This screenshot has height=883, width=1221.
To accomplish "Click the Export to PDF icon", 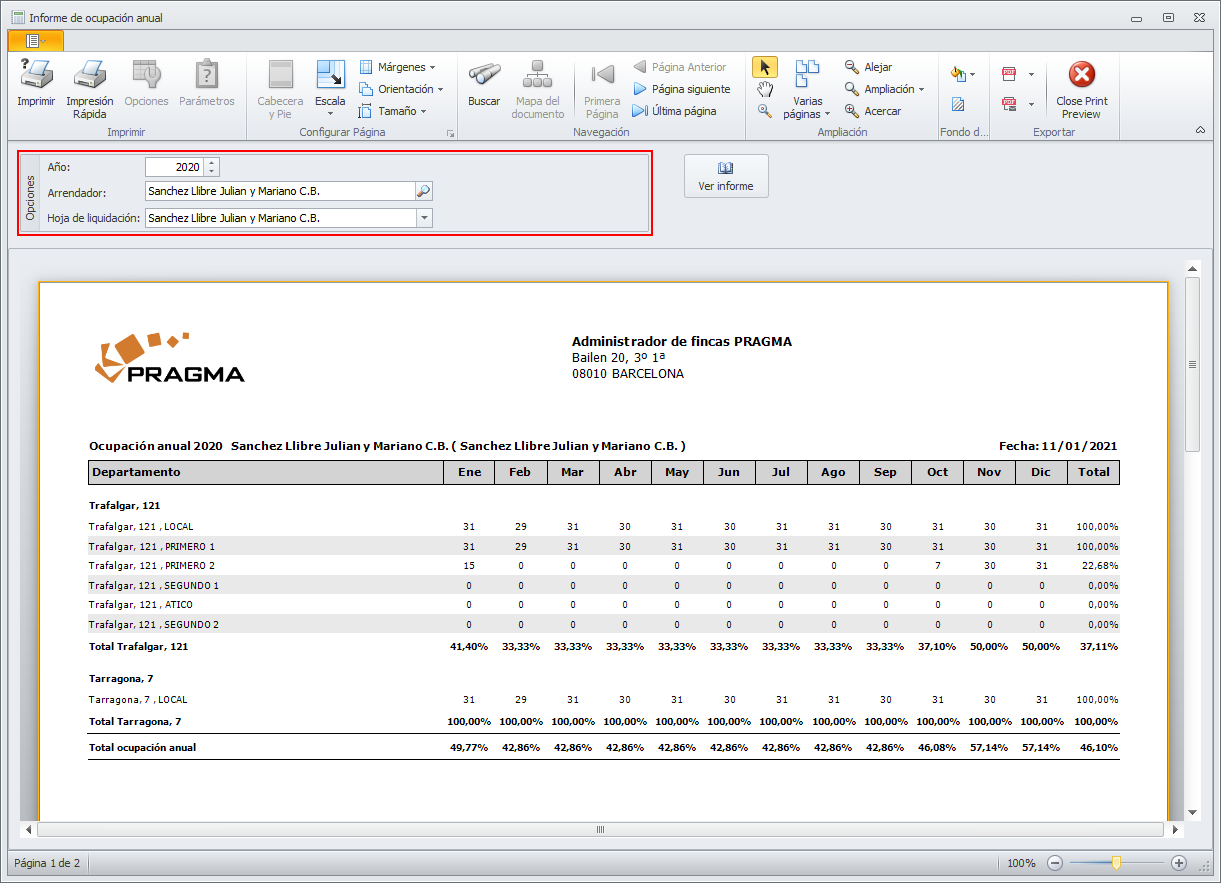I will [x=1009, y=74].
